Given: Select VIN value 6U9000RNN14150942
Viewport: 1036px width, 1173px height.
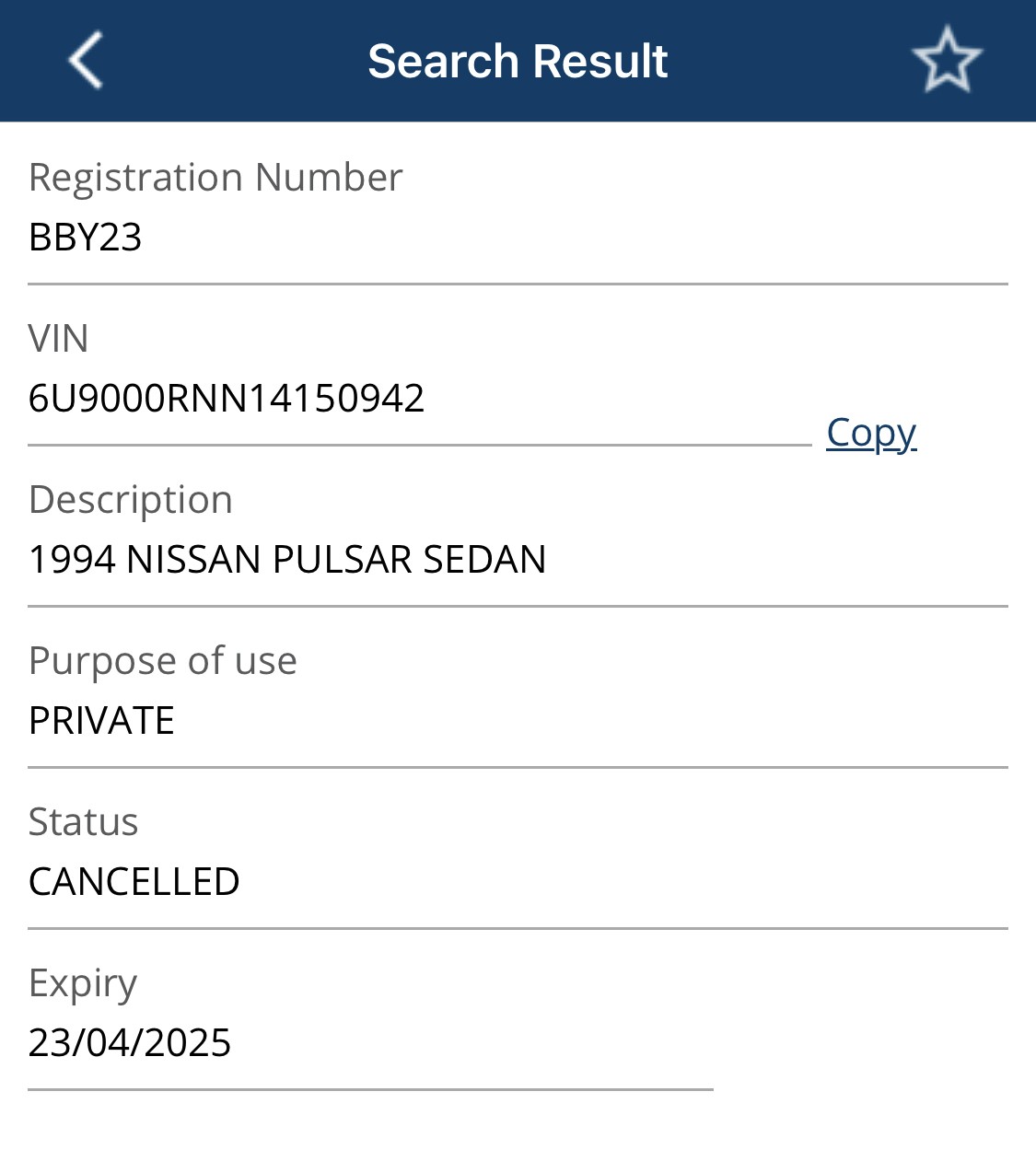Looking at the screenshot, I should pos(227,399).
